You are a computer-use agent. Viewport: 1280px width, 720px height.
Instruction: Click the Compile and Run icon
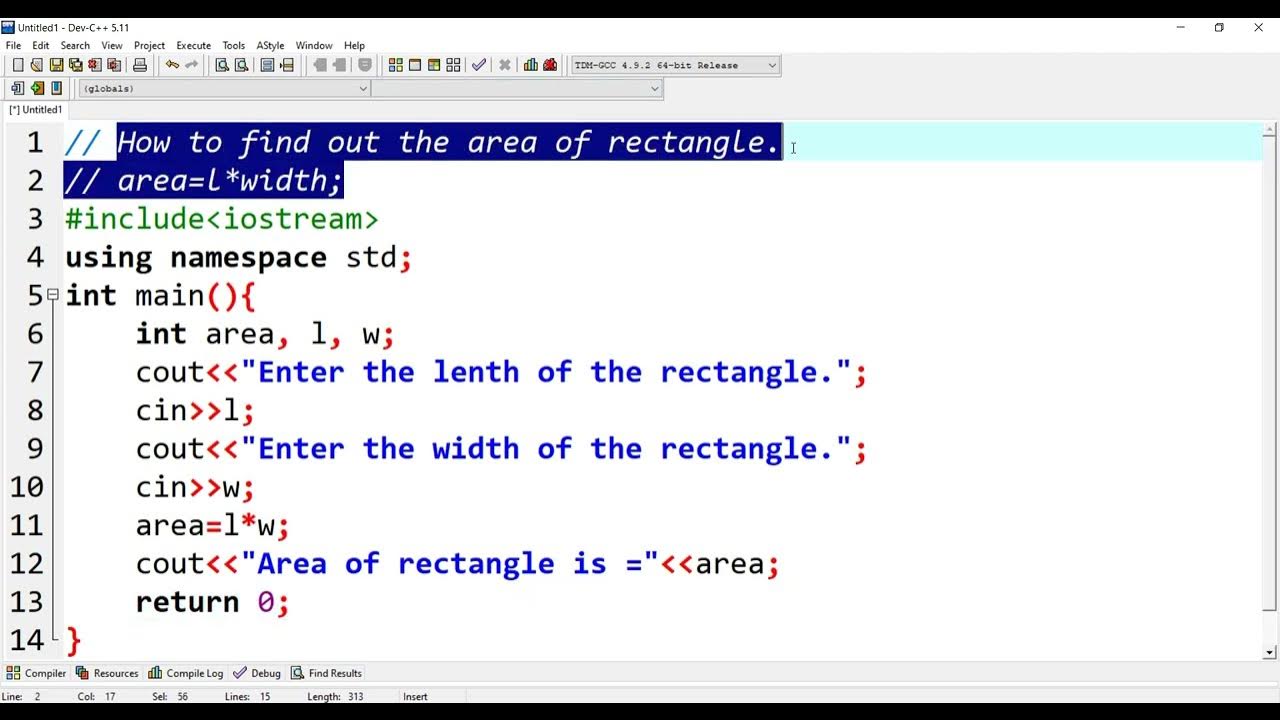434,65
